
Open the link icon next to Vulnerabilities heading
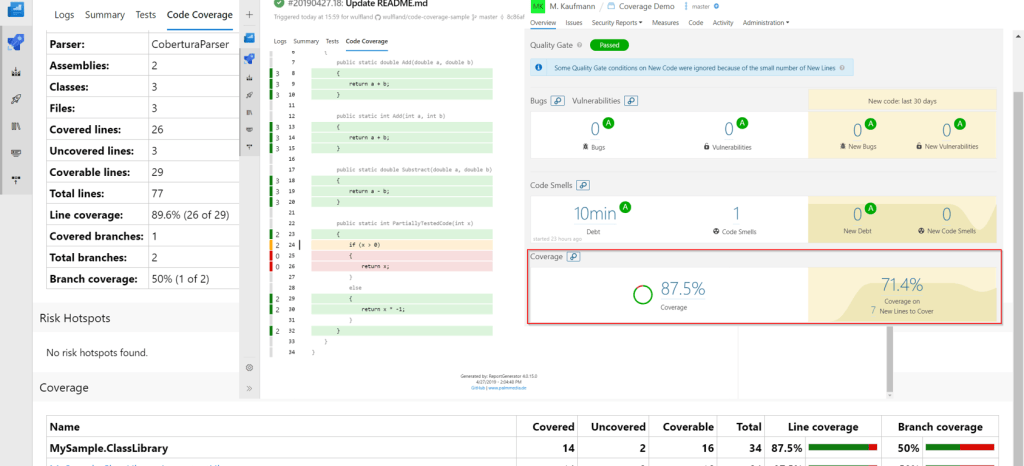point(631,101)
